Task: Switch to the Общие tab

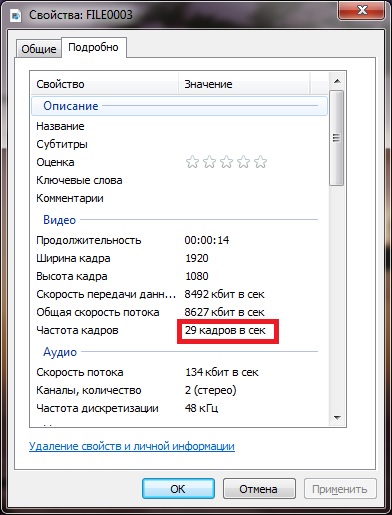Action: click(39, 49)
